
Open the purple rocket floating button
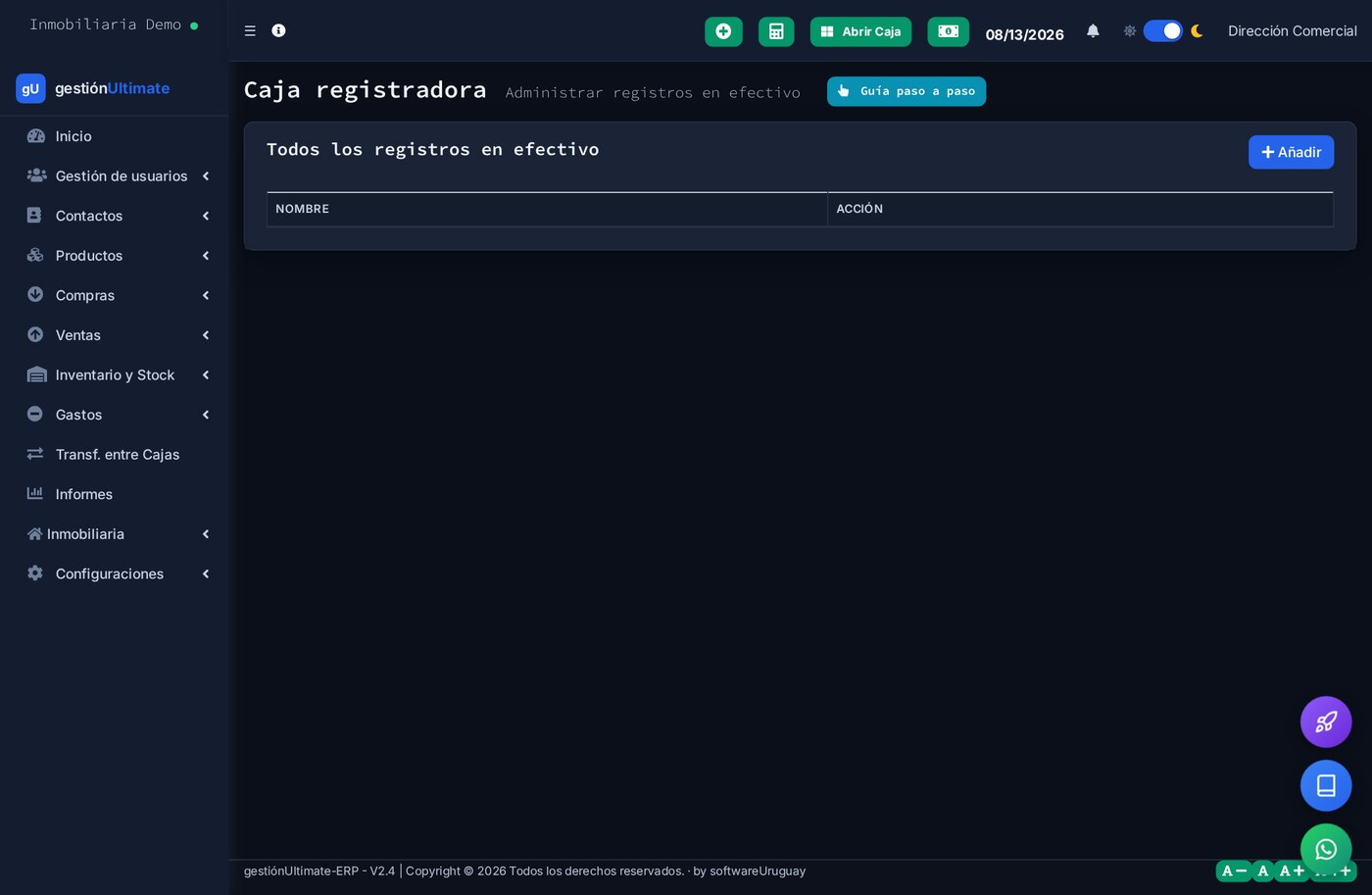1326,722
